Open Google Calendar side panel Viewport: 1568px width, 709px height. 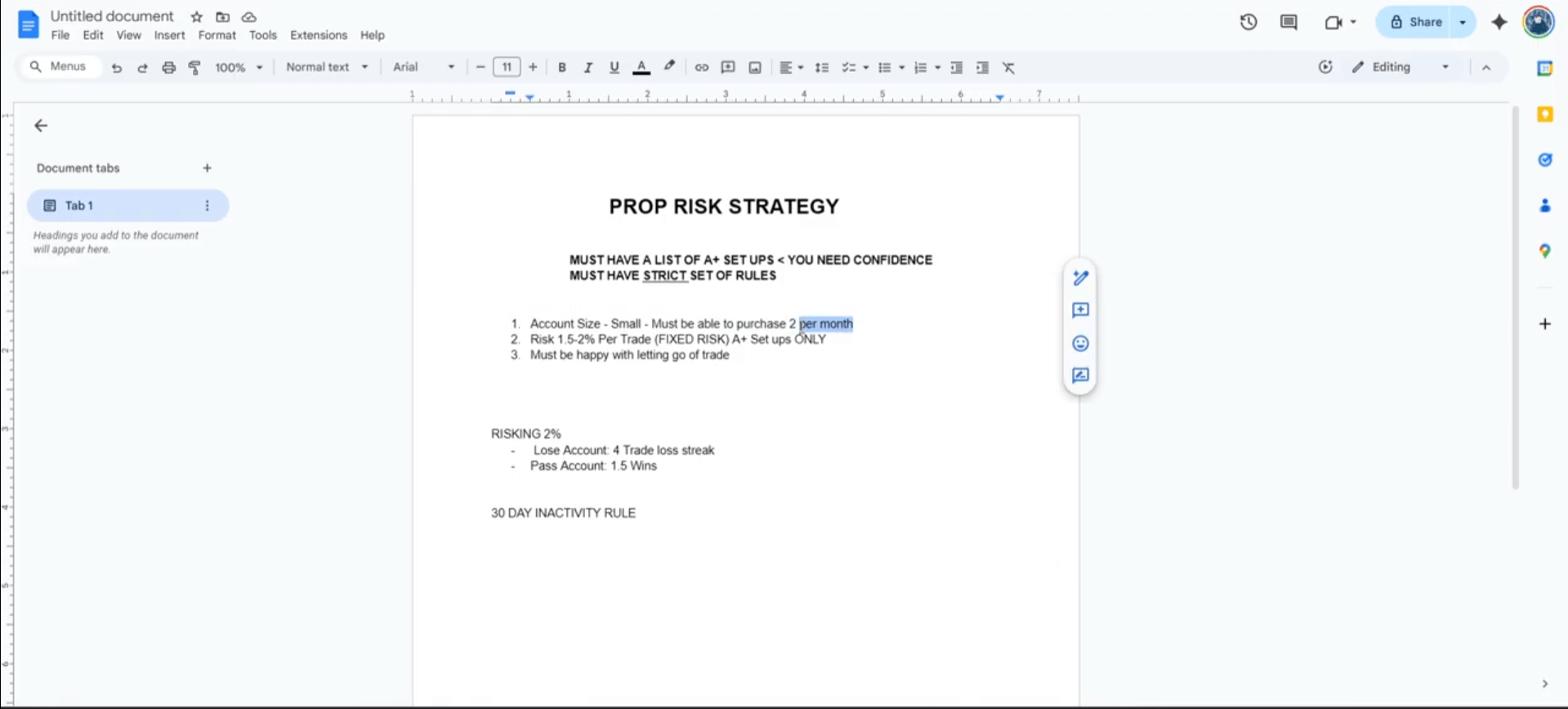pyautogui.click(x=1545, y=69)
